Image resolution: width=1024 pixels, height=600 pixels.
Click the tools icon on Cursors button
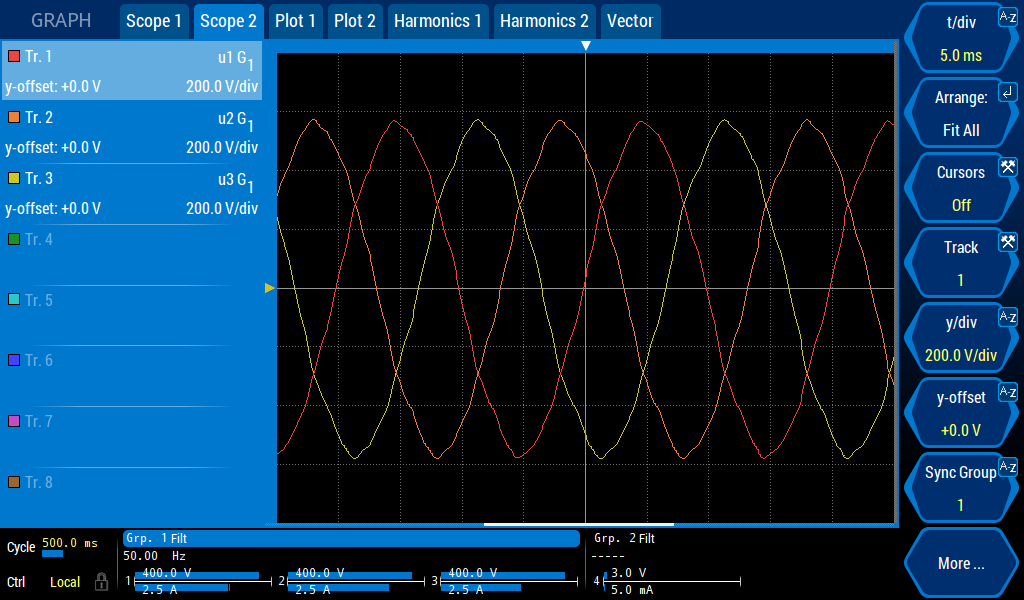pos(1007,166)
